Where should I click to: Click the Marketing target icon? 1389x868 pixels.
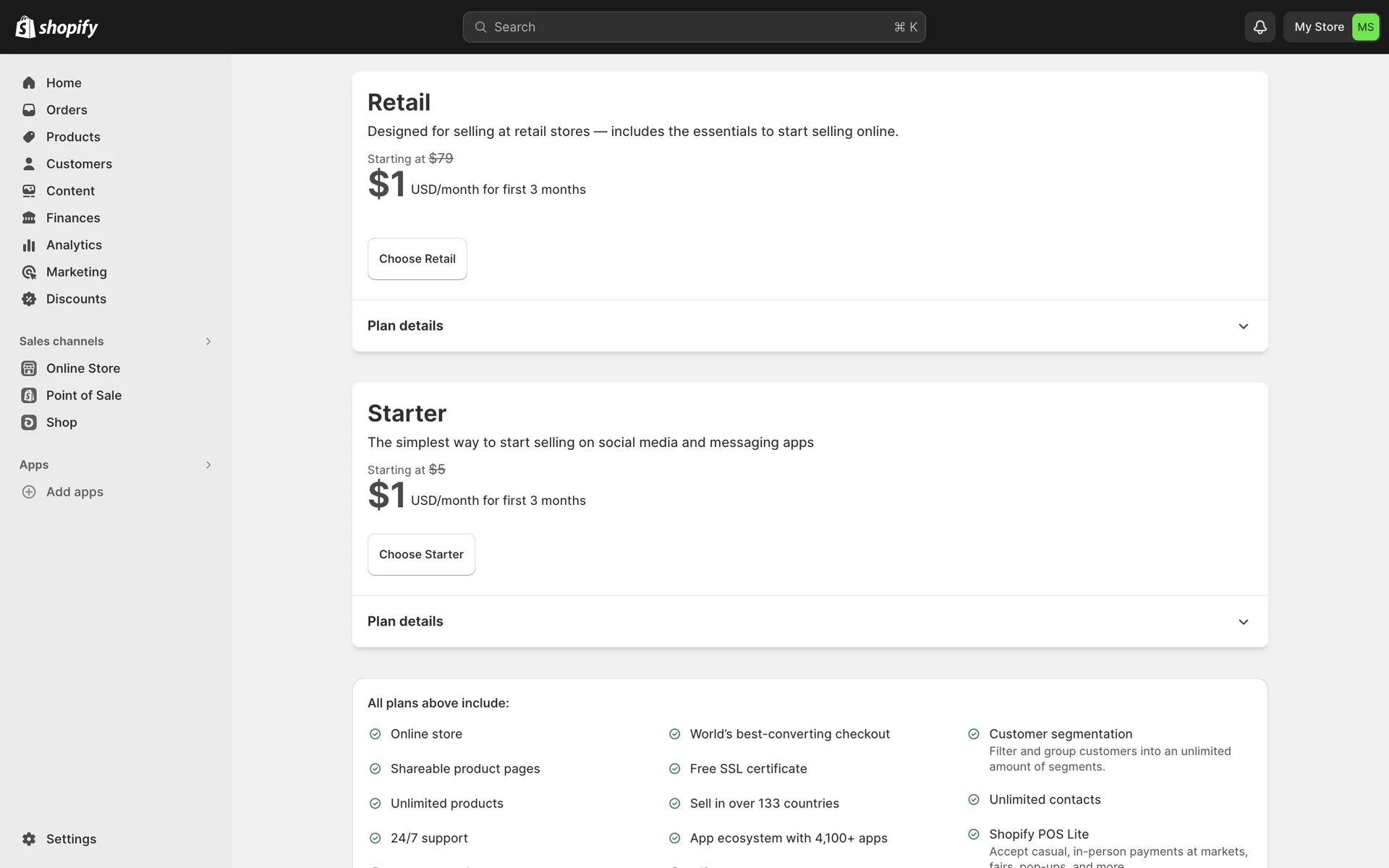(x=29, y=273)
